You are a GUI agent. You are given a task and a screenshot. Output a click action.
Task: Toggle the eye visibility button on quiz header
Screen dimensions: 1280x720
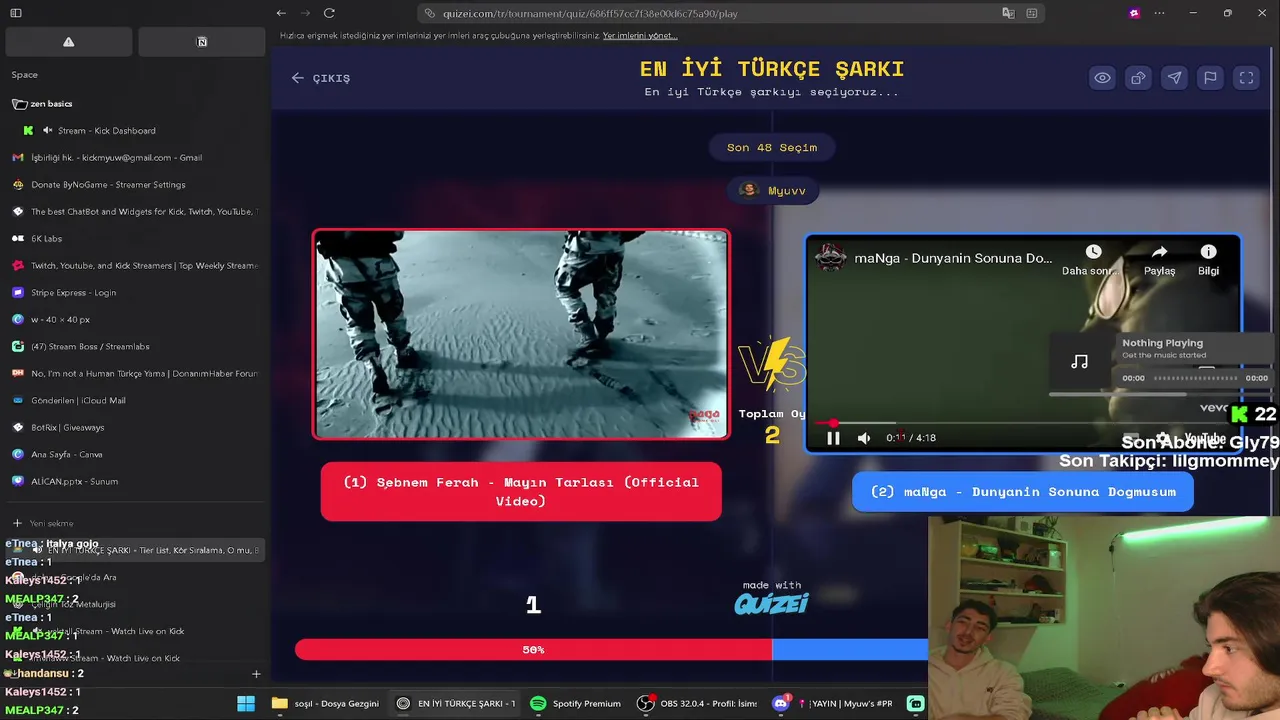[1102, 78]
